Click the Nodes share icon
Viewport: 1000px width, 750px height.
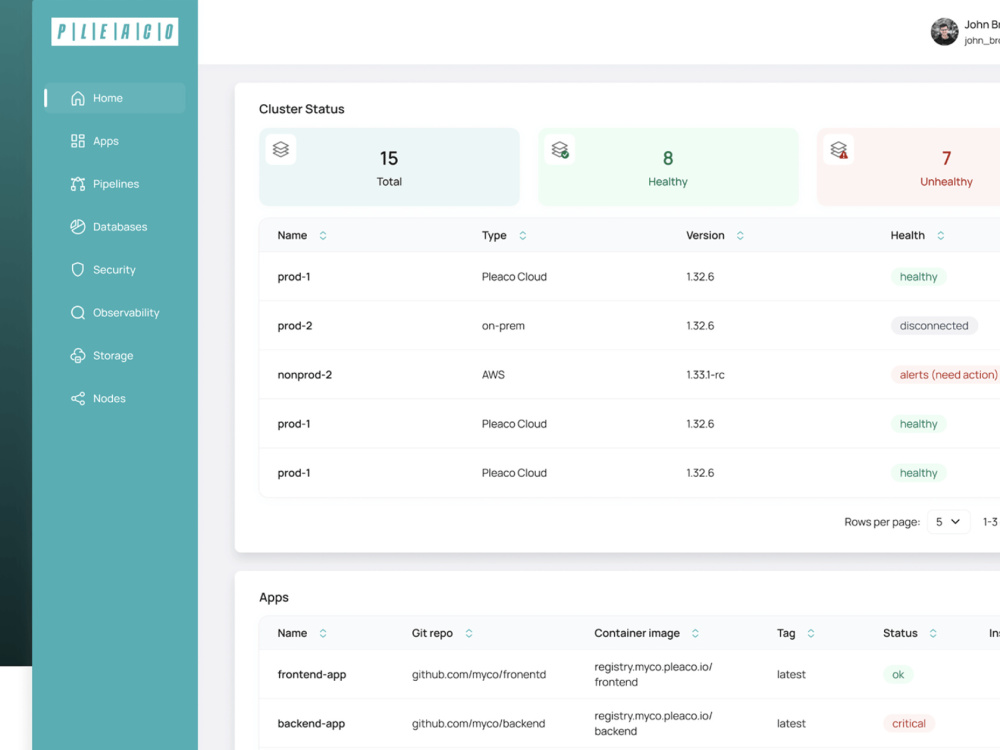78,399
